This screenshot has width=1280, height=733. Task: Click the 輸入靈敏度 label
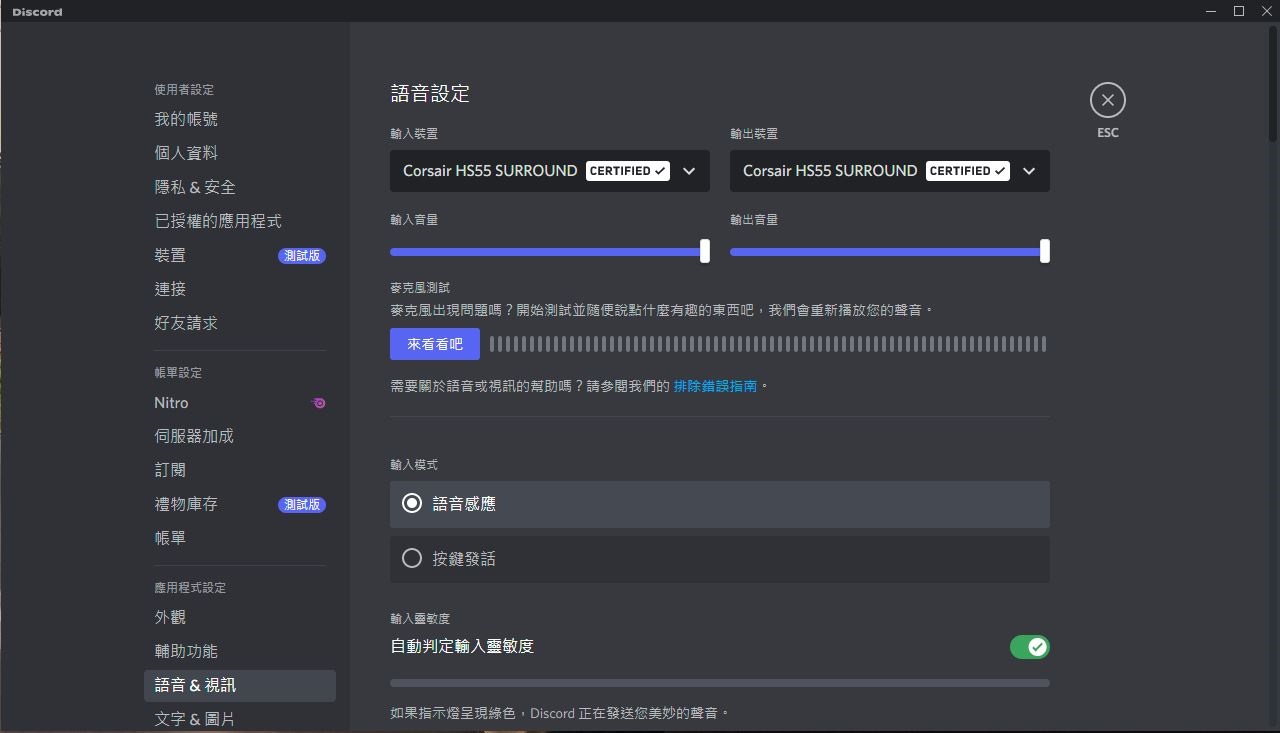[x=420, y=619]
